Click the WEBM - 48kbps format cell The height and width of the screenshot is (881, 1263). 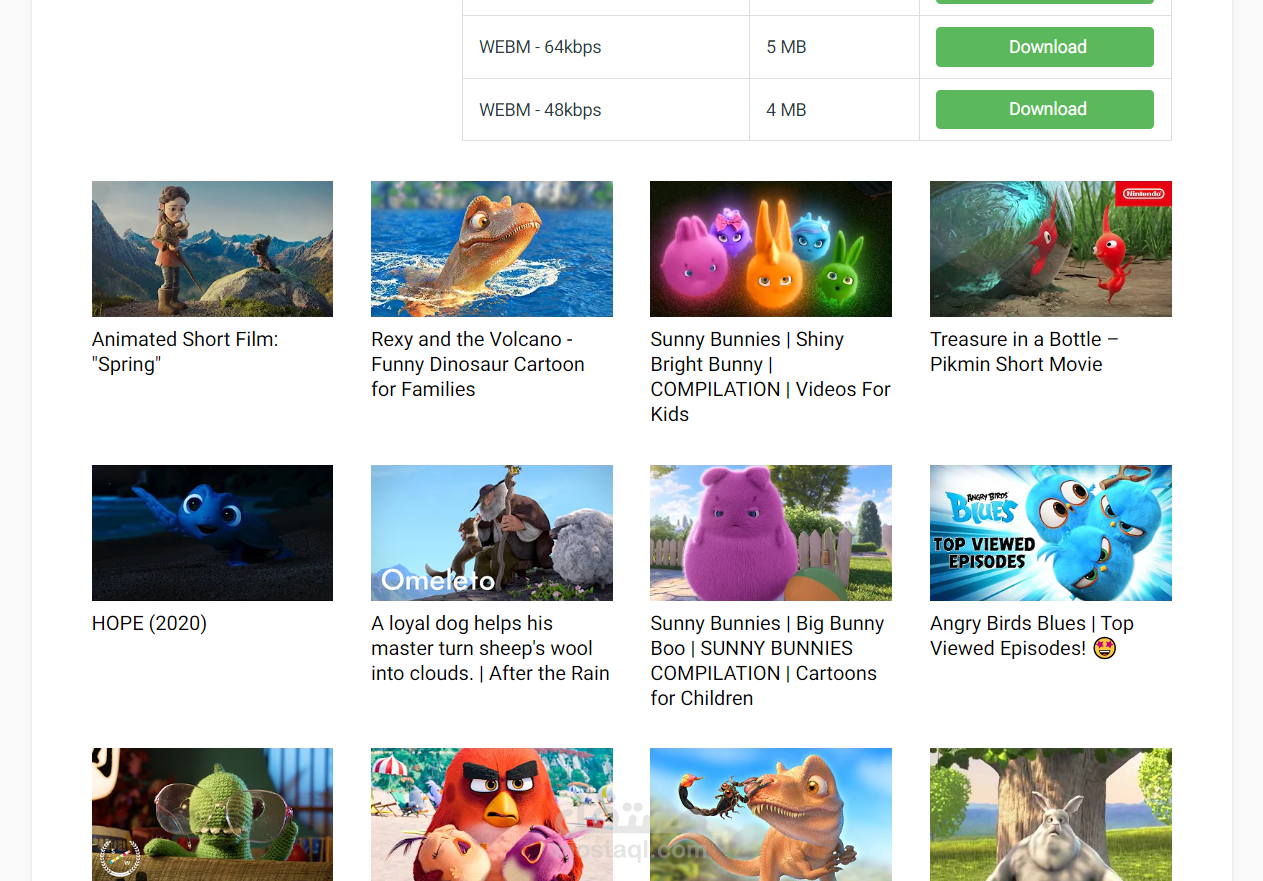(x=606, y=110)
